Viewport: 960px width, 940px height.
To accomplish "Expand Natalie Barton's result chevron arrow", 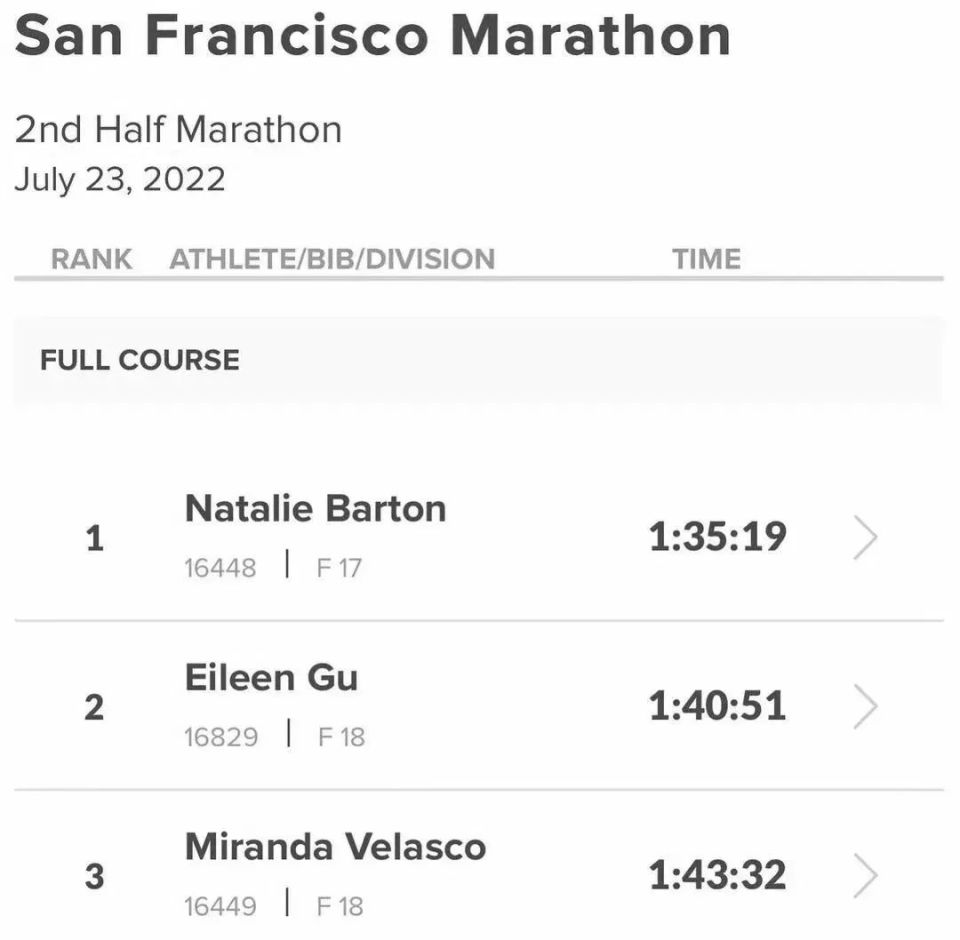I will click(866, 539).
